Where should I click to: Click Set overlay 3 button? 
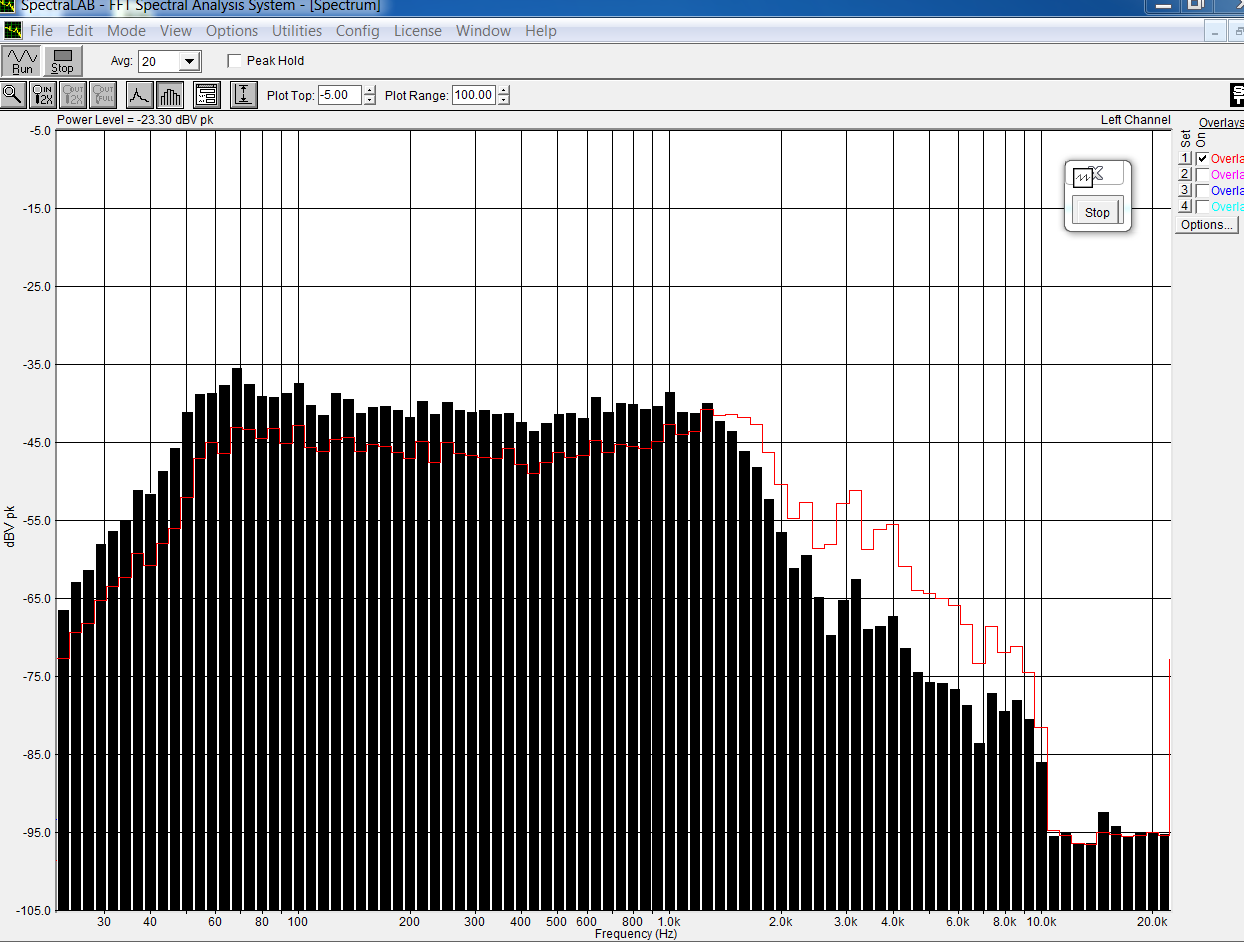point(1185,191)
